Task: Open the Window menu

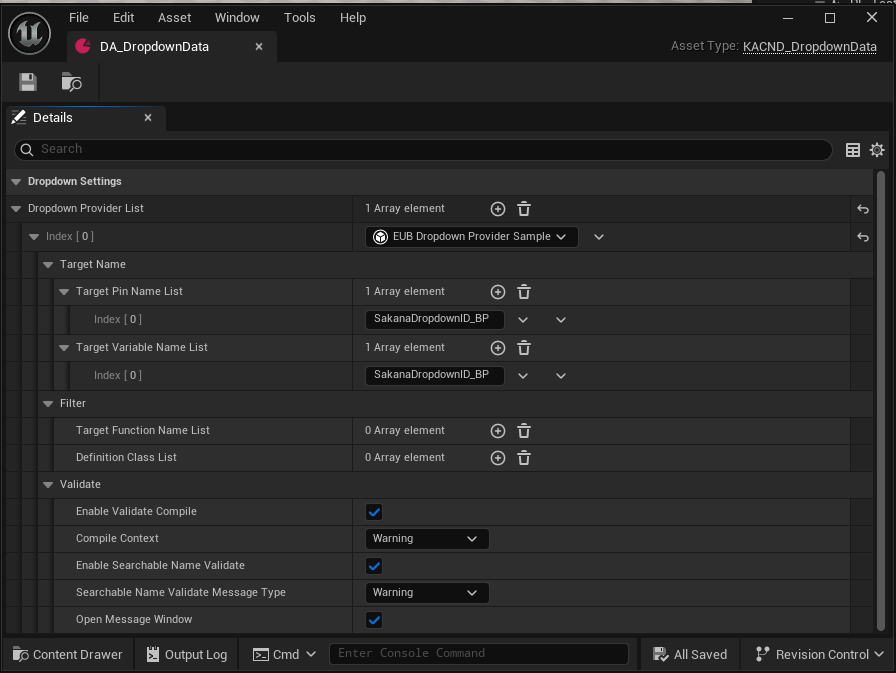Action: 237,18
